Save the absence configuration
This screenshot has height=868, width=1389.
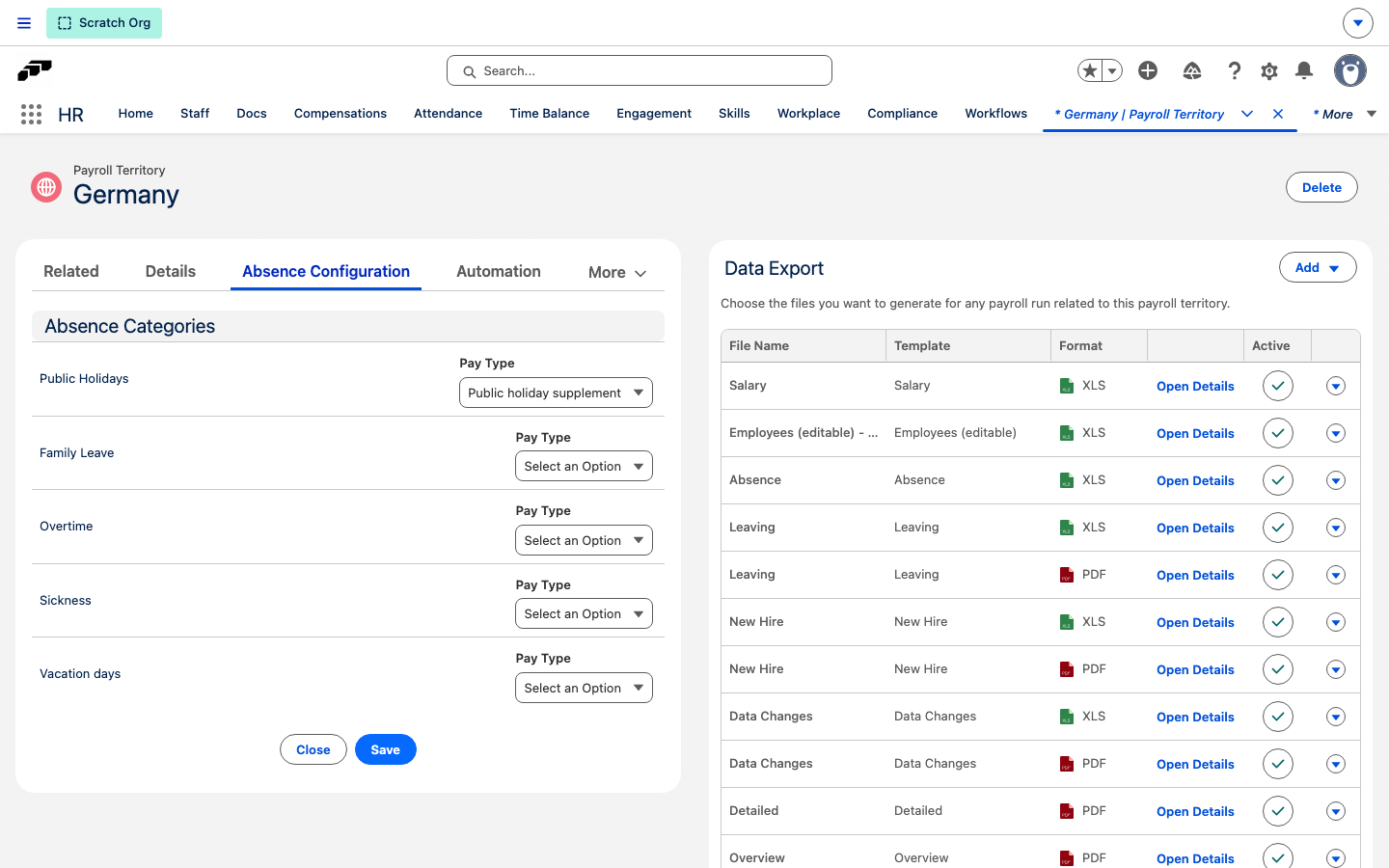386,749
